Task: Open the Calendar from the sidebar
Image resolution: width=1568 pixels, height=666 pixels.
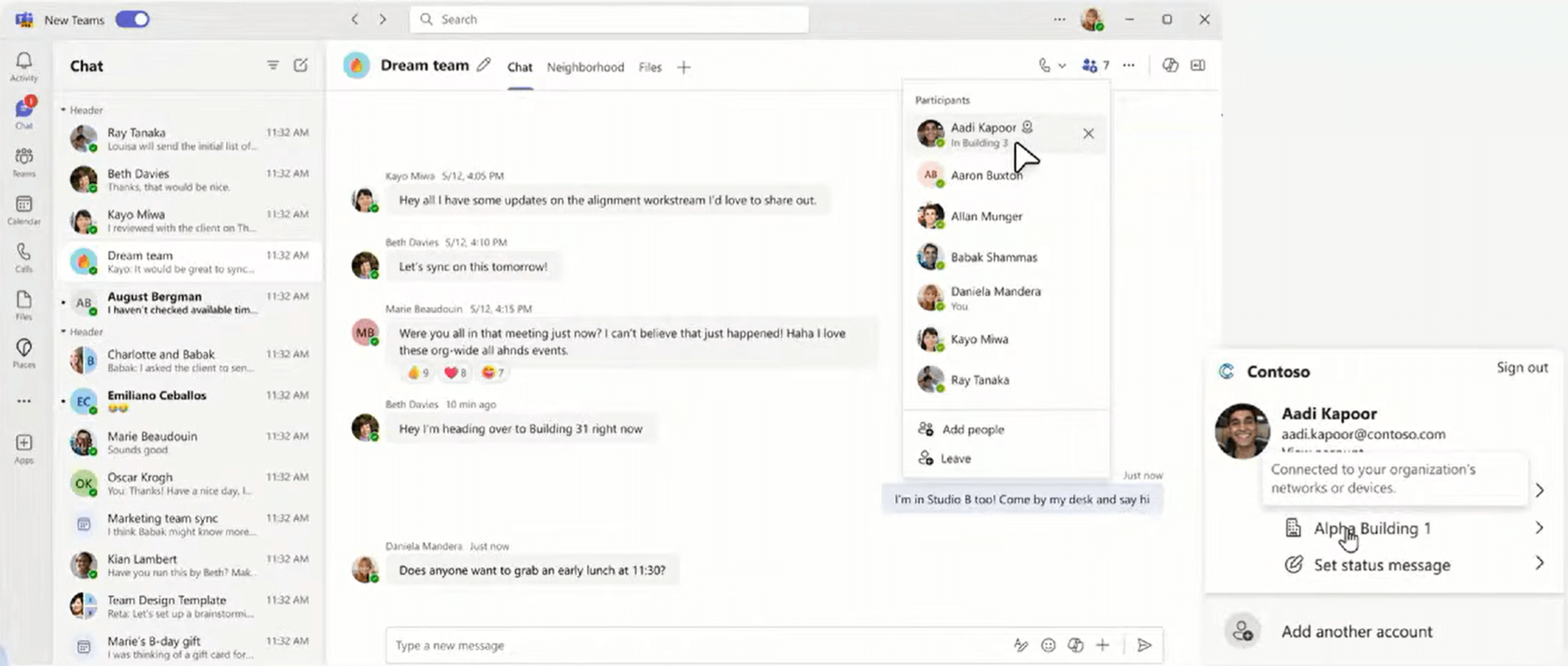Action: pyautogui.click(x=23, y=209)
